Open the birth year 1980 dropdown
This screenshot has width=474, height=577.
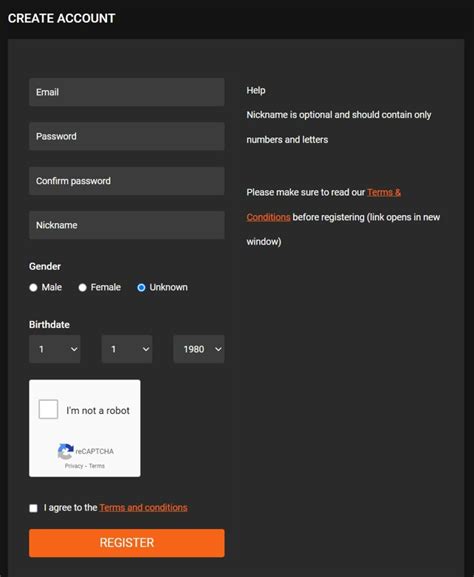(x=199, y=349)
